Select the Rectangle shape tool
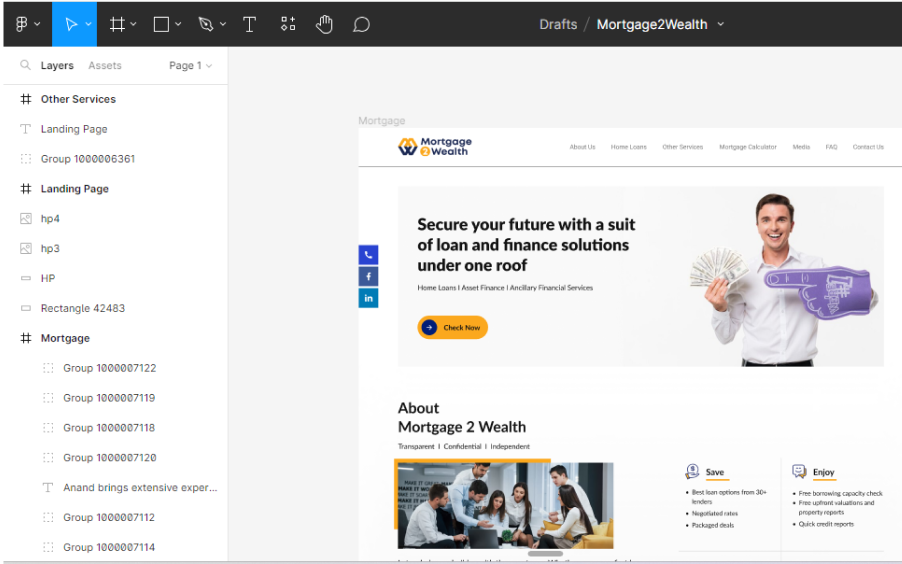Screen dimensions: 902x564 pyautogui.click(x=161, y=24)
